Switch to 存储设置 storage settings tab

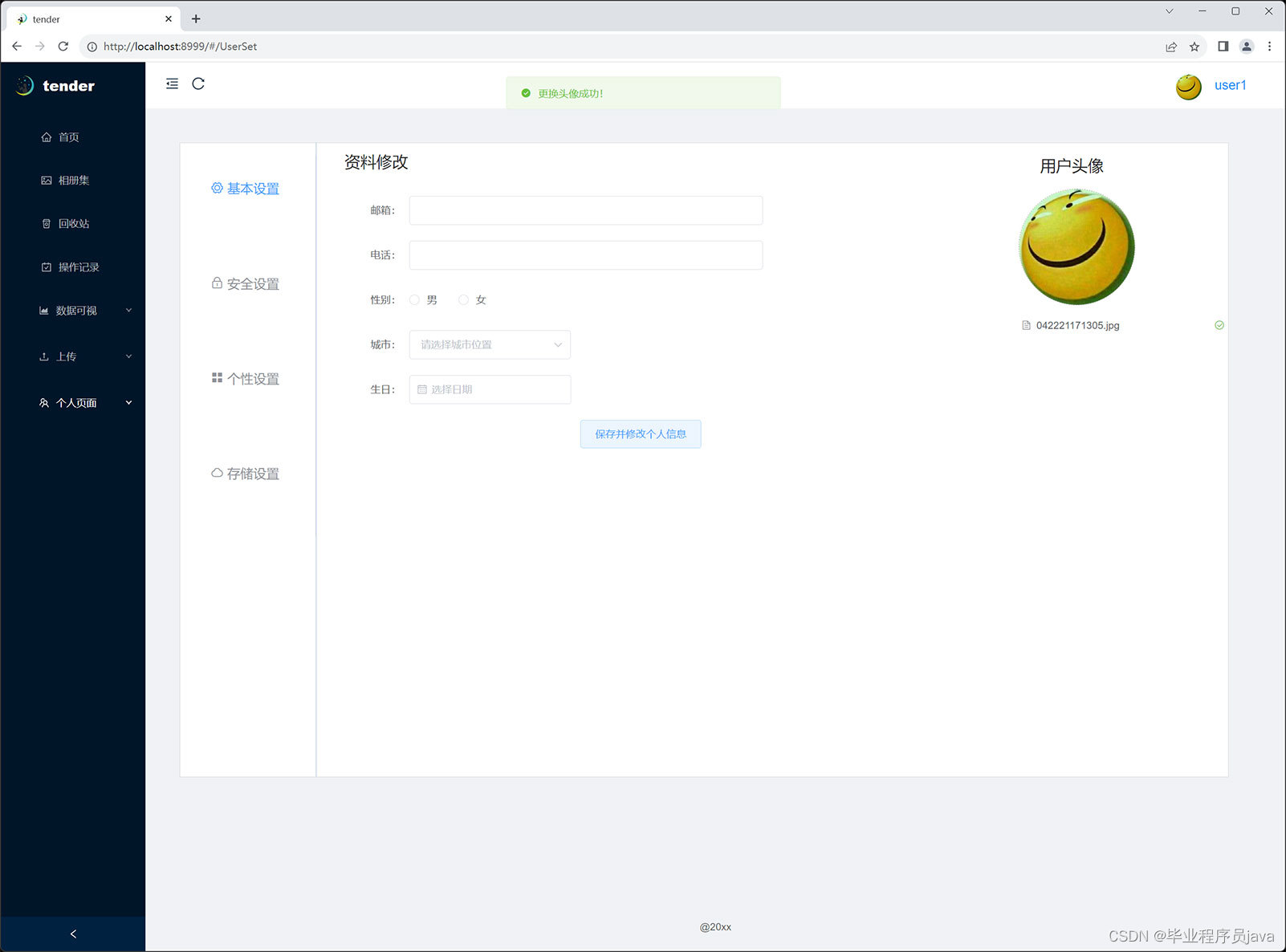point(246,474)
